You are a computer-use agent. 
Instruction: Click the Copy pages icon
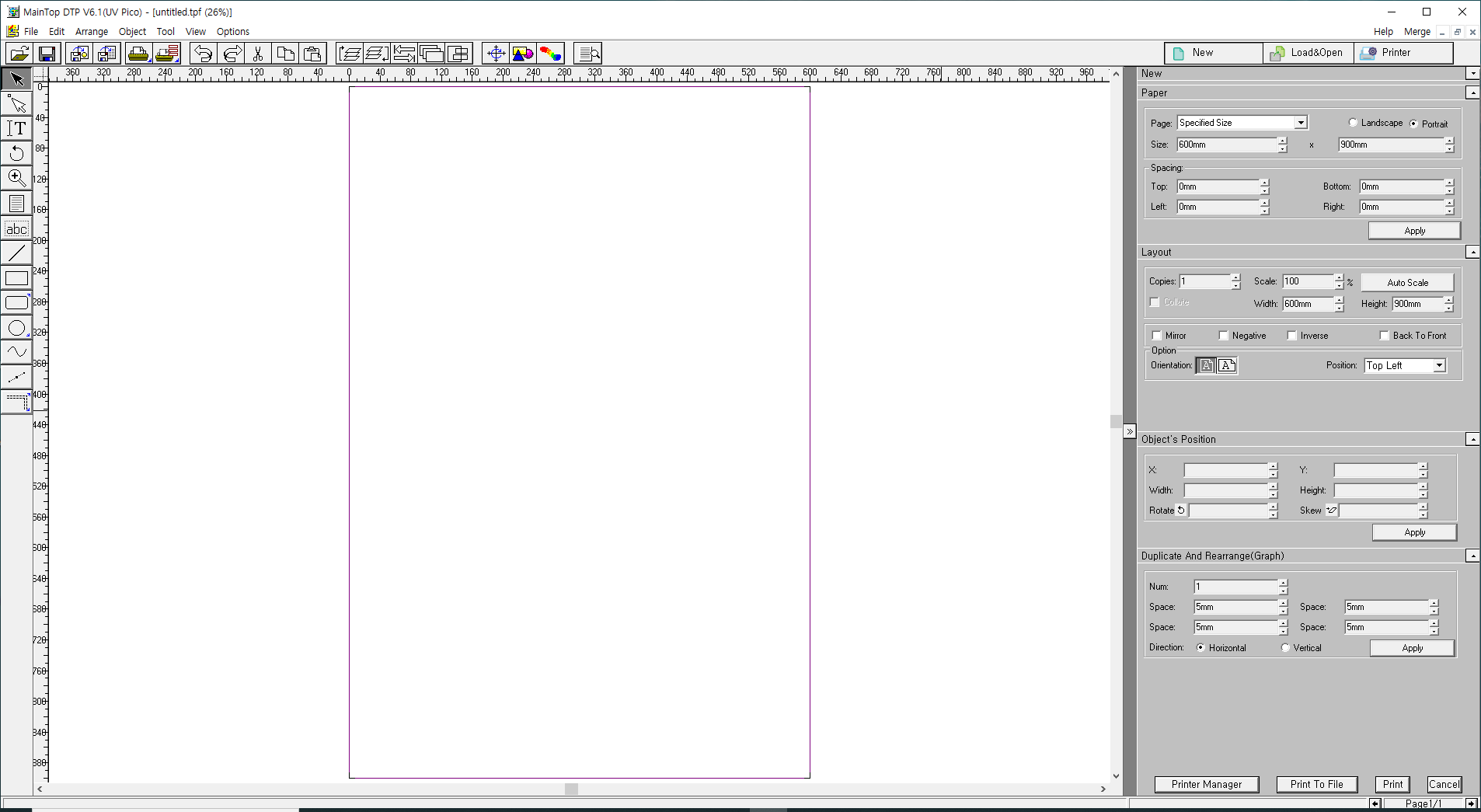[x=286, y=54]
